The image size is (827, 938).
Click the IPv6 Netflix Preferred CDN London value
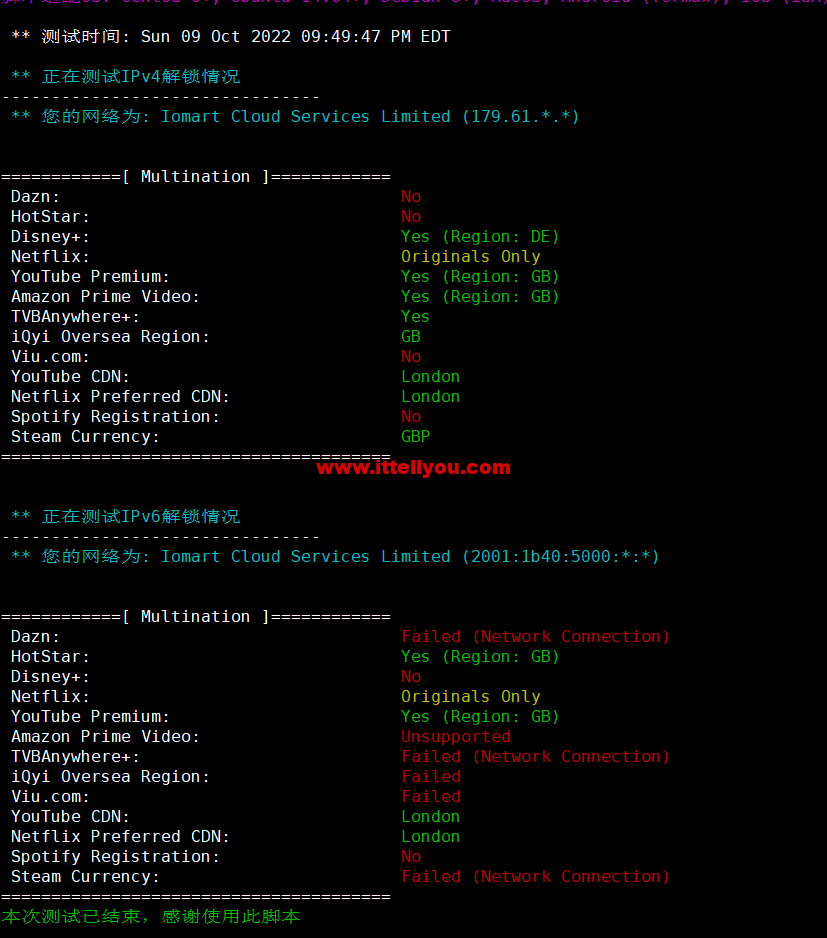[430, 837]
